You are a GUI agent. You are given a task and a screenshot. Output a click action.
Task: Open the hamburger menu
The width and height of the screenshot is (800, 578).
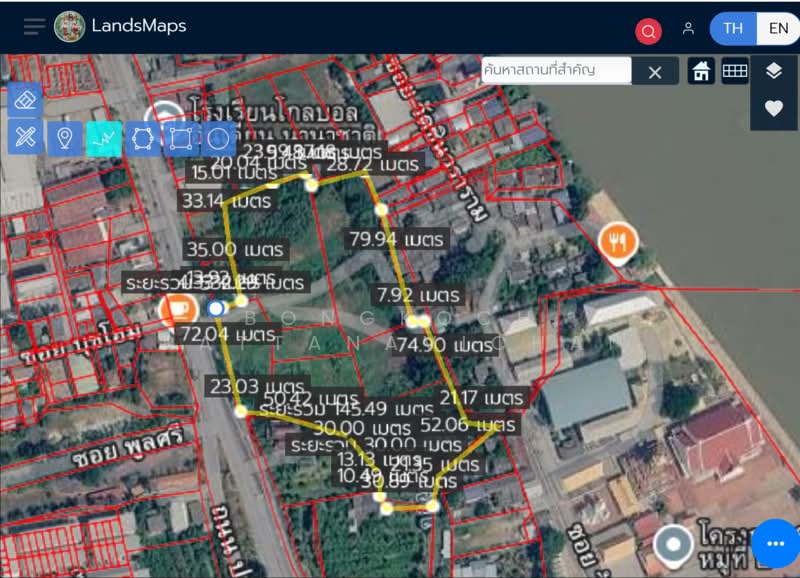click(x=34, y=27)
